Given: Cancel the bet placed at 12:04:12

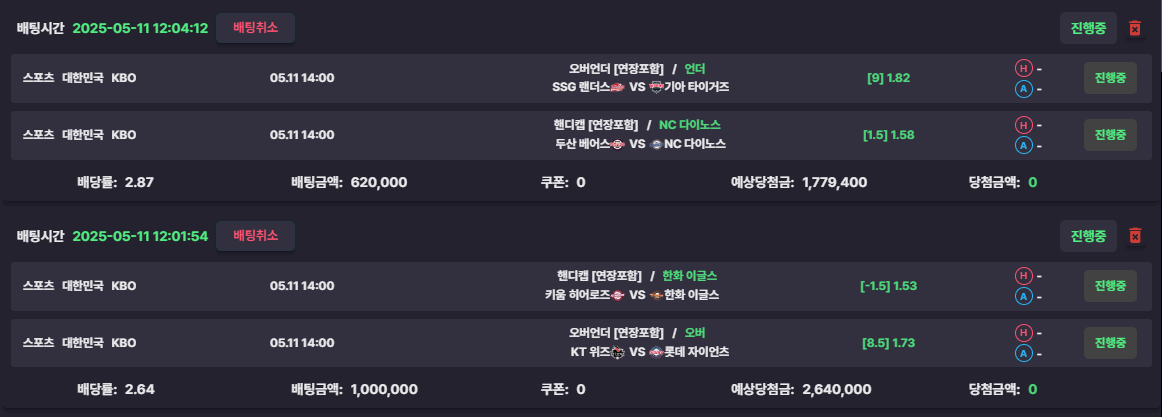Looking at the screenshot, I should [256, 28].
